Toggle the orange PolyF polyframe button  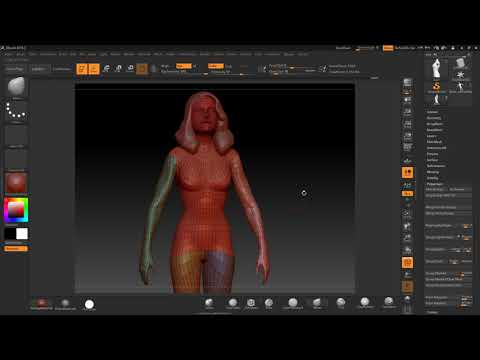pos(407,262)
